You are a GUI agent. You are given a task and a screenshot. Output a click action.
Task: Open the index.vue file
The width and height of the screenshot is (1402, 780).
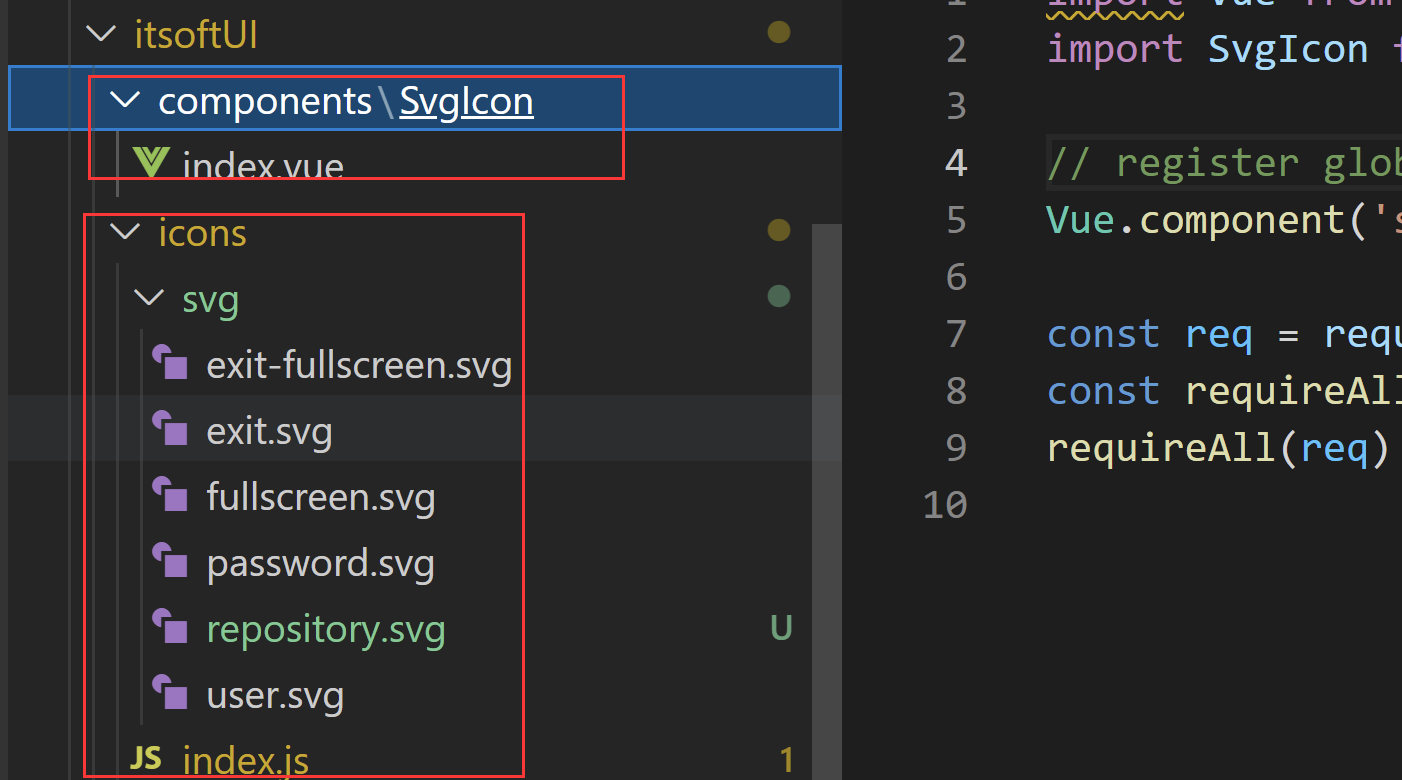pos(263,165)
